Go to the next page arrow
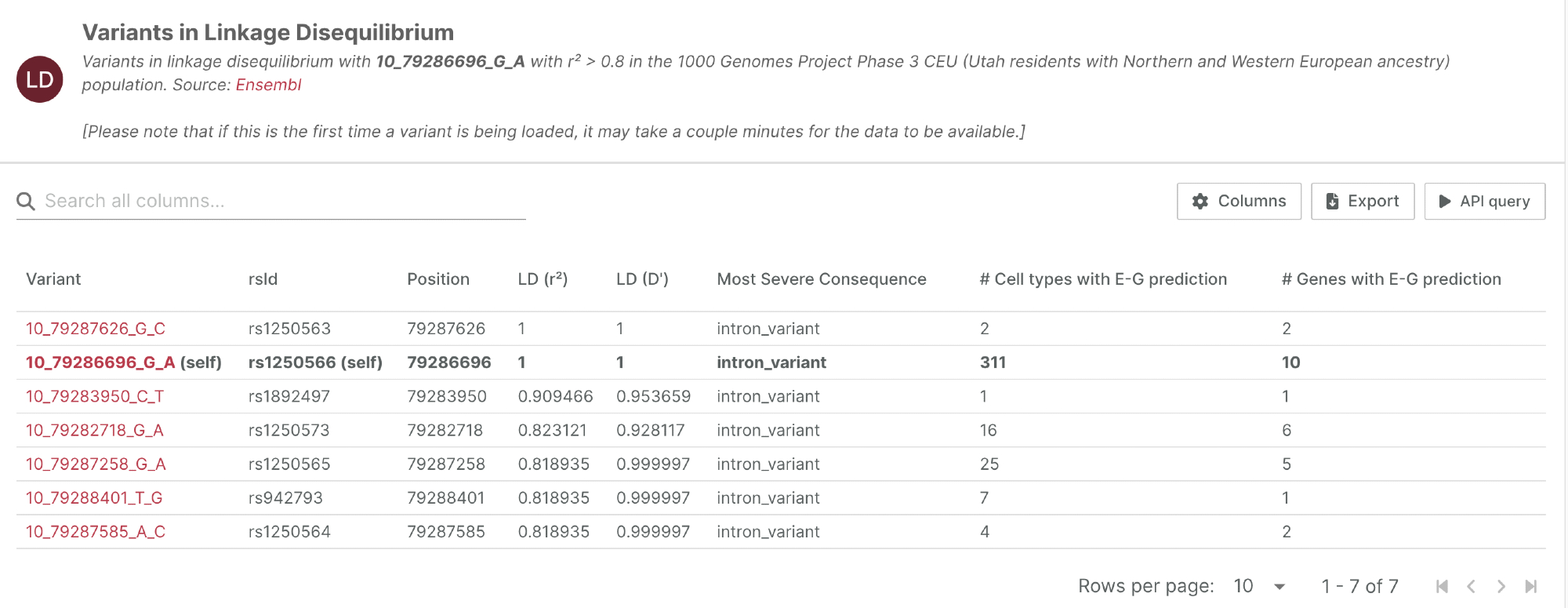The height and width of the screenshot is (608, 1568). pyautogui.click(x=1501, y=586)
